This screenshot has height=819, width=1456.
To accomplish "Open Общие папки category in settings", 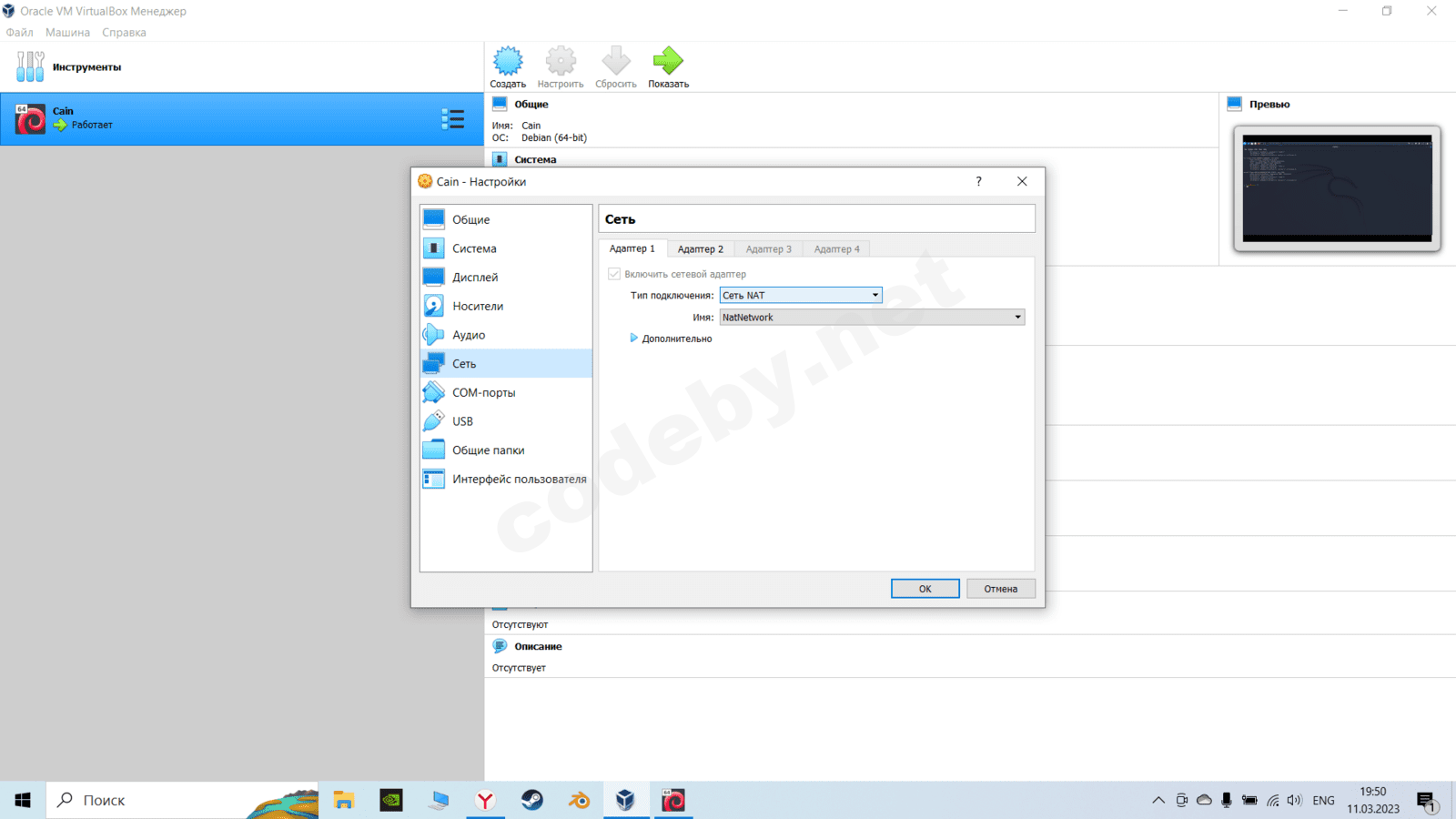I will [506, 450].
